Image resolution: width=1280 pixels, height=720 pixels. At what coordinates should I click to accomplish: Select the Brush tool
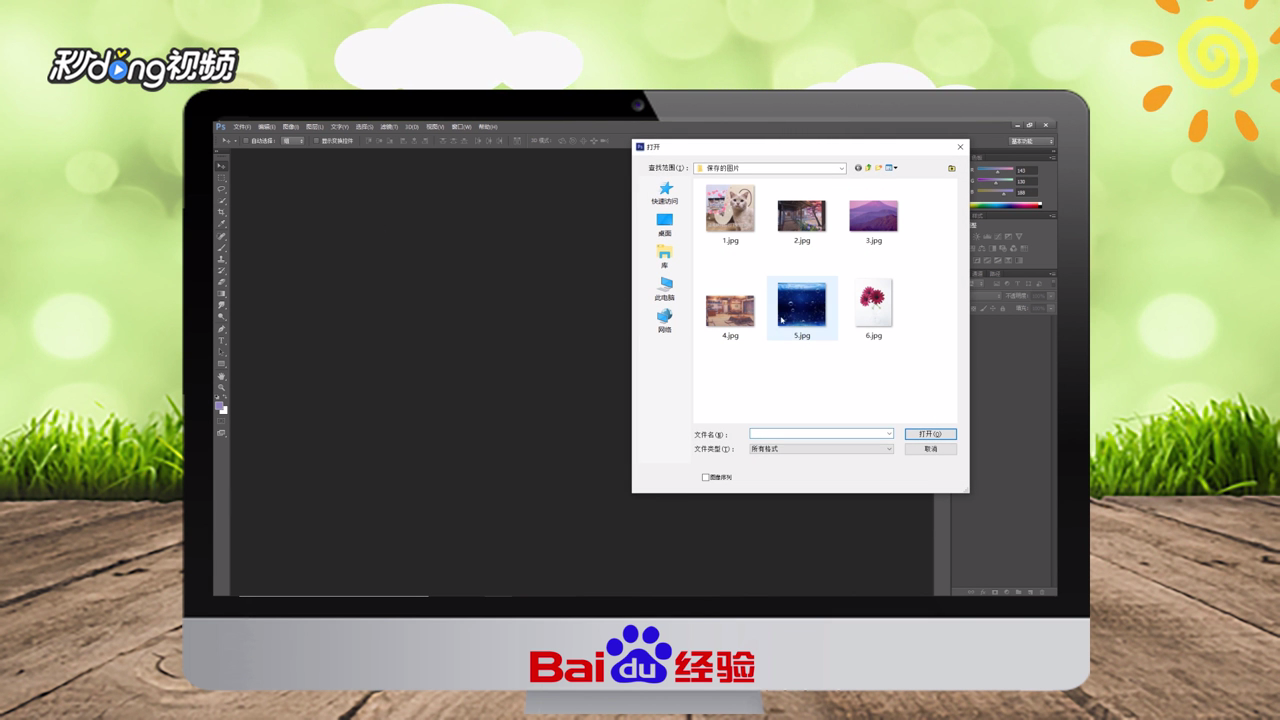222,248
